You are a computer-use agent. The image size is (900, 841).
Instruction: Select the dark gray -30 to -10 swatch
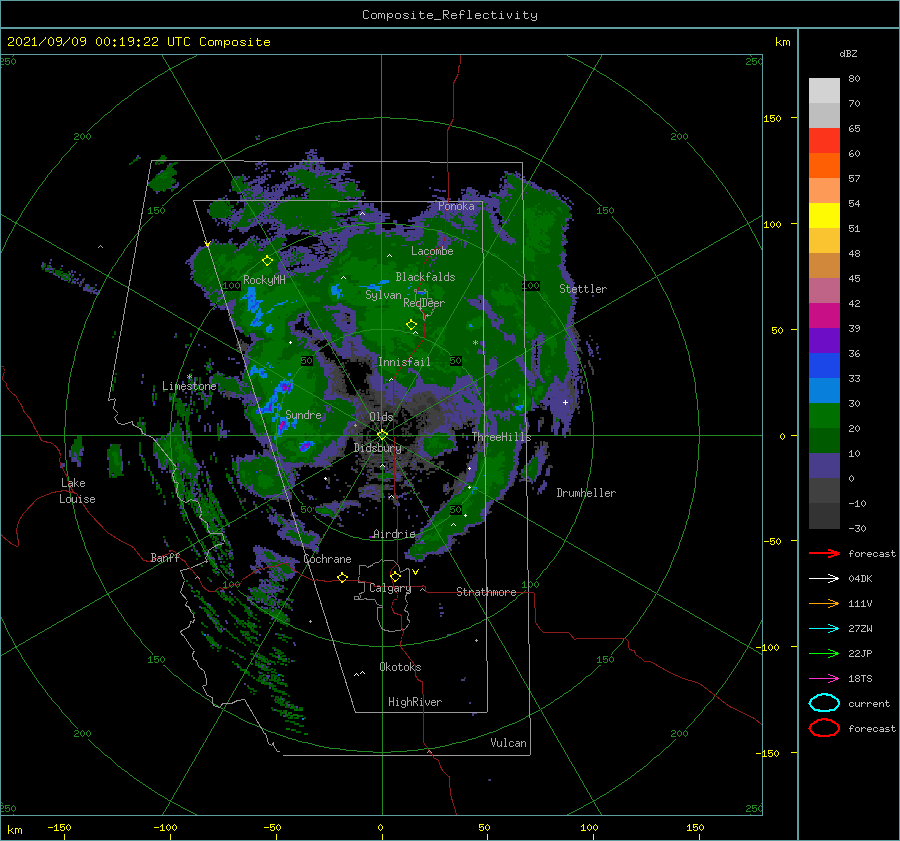point(824,516)
